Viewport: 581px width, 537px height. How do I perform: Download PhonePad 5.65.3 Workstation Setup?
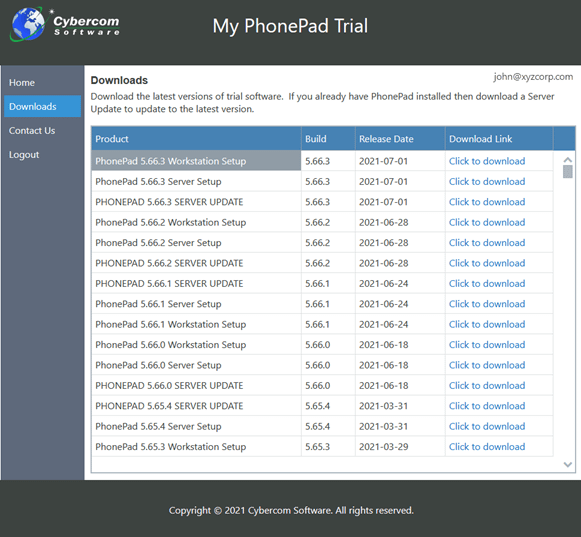(x=487, y=447)
